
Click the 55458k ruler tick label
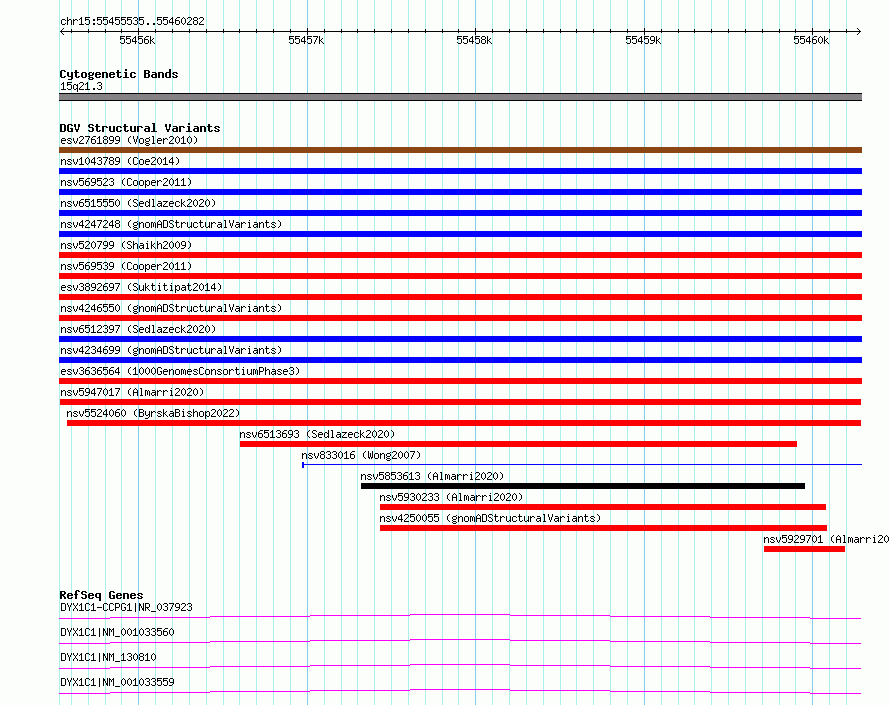pos(474,40)
